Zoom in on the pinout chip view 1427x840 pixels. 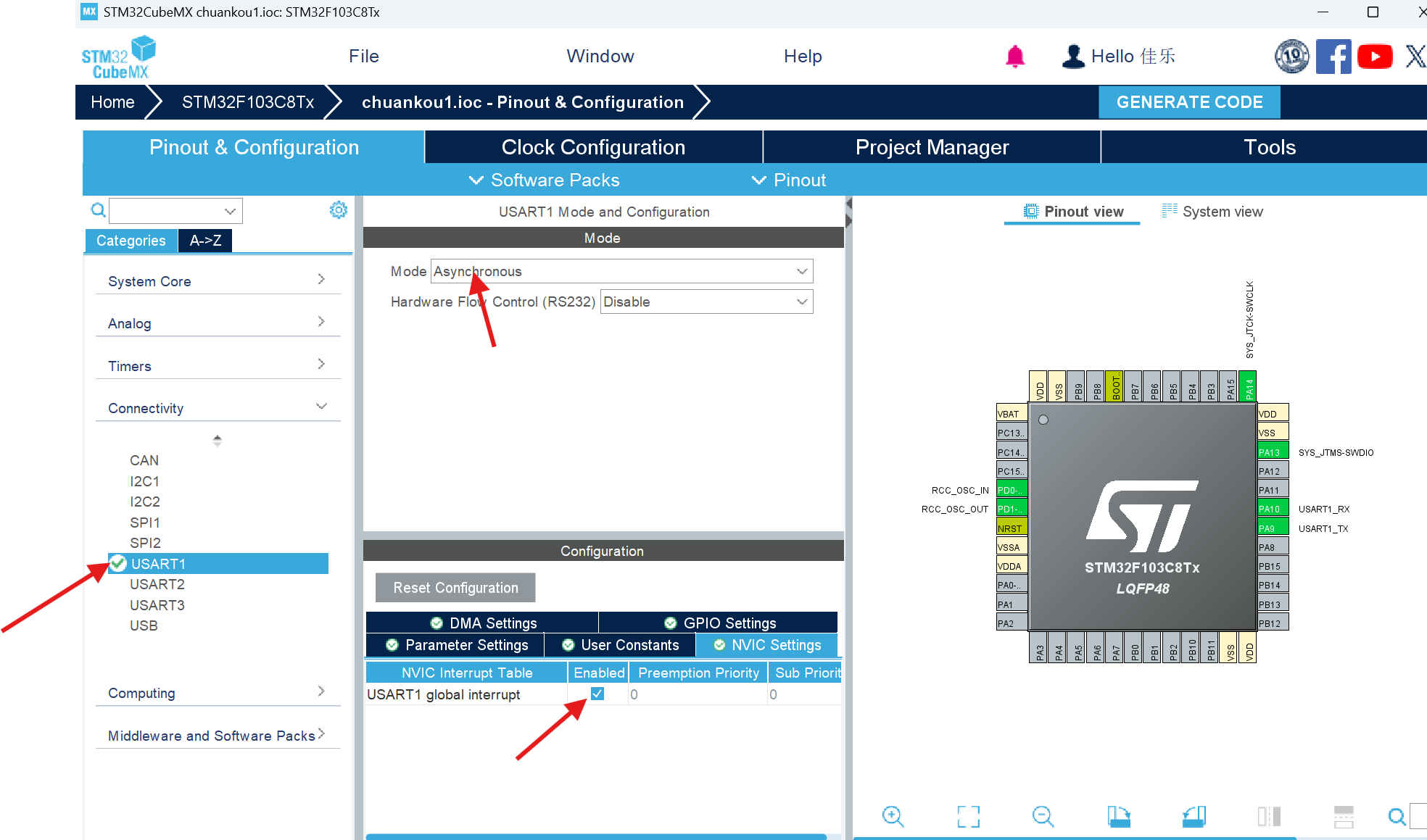(x=893, y=817)
